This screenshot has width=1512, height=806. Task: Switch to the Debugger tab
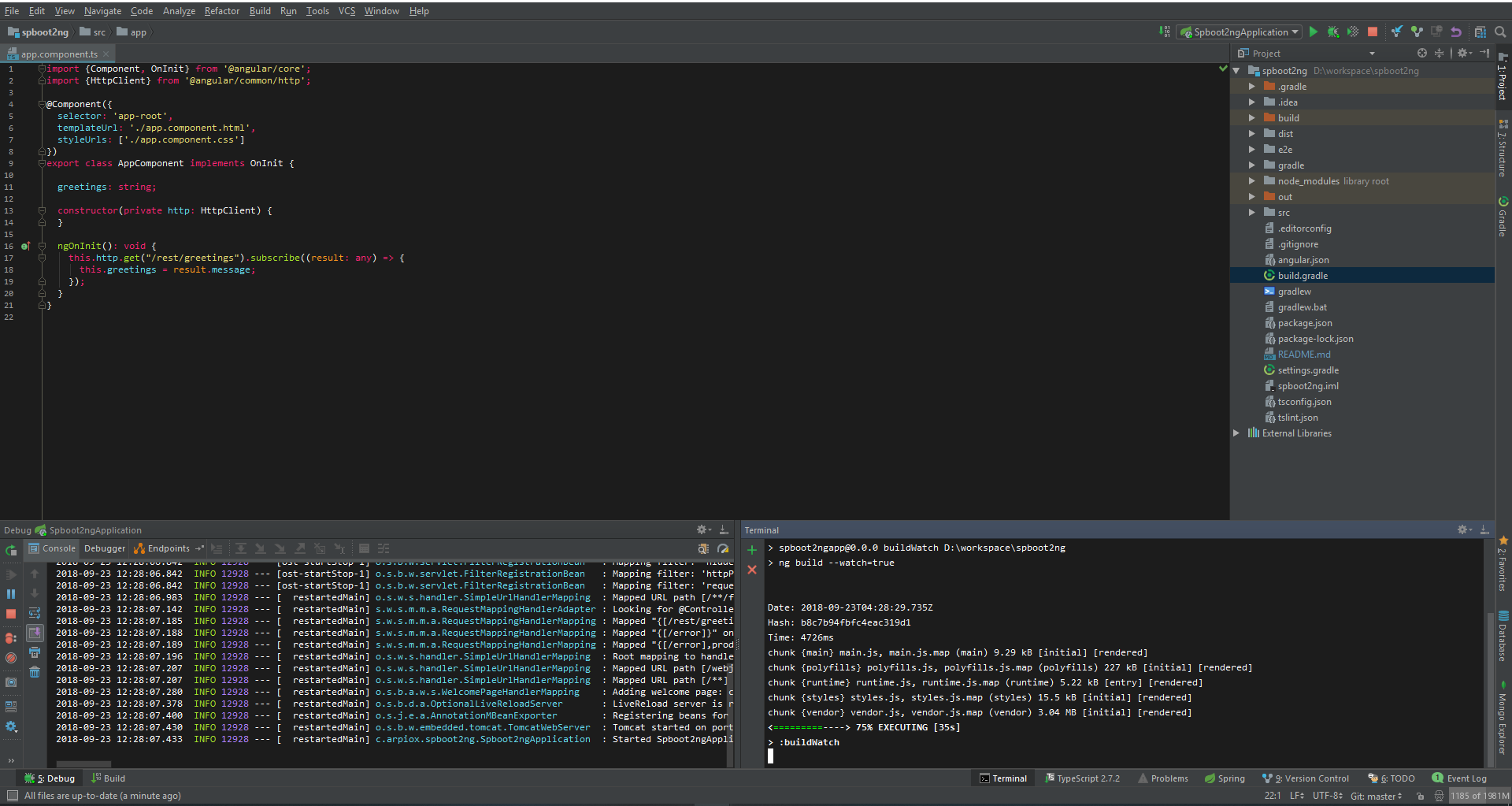pyautogui.click(x=105, y=548)
